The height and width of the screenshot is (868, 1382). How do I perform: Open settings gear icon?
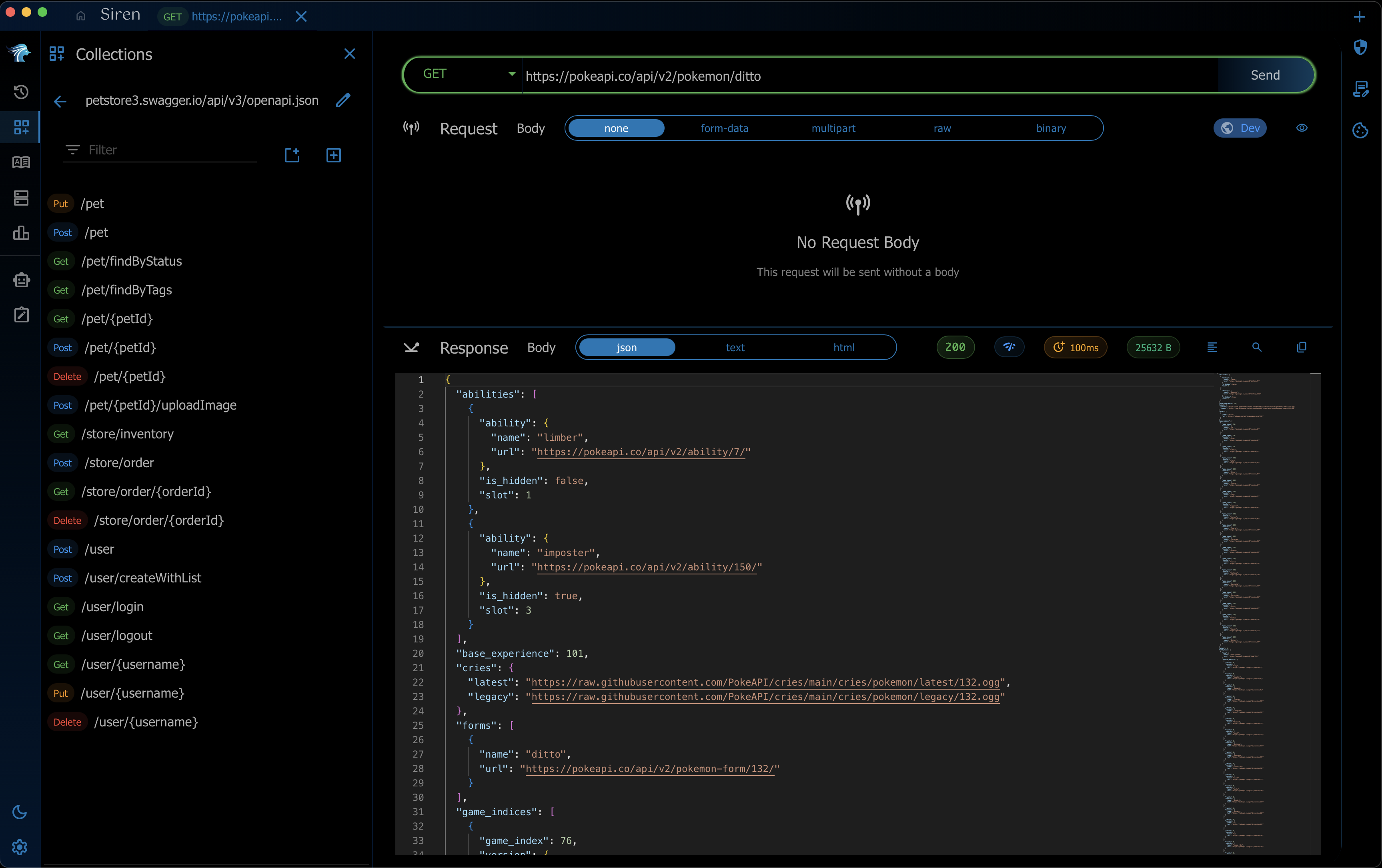(20, 847)
